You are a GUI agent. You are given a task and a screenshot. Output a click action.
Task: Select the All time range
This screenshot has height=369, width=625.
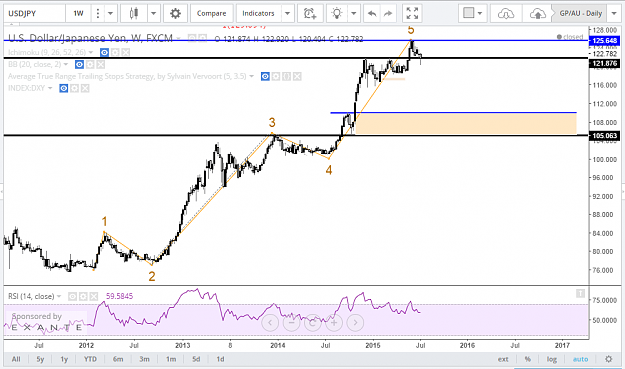(16, 359)
